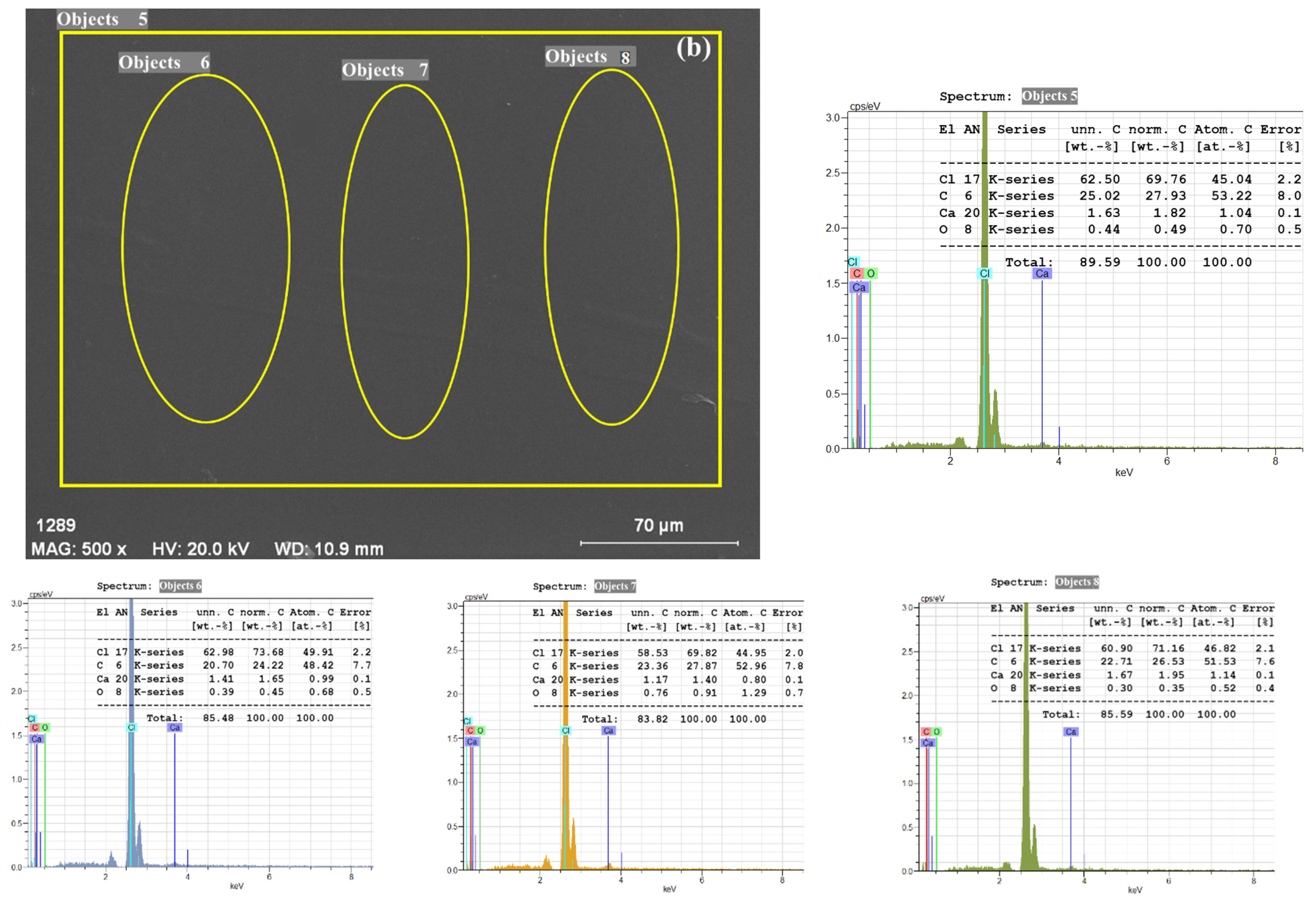Click the Ca tag near 3.7 keV in Objects 7 spectrum
Viewport: 1316px width, 903px height.
click(x=608, y=731)
